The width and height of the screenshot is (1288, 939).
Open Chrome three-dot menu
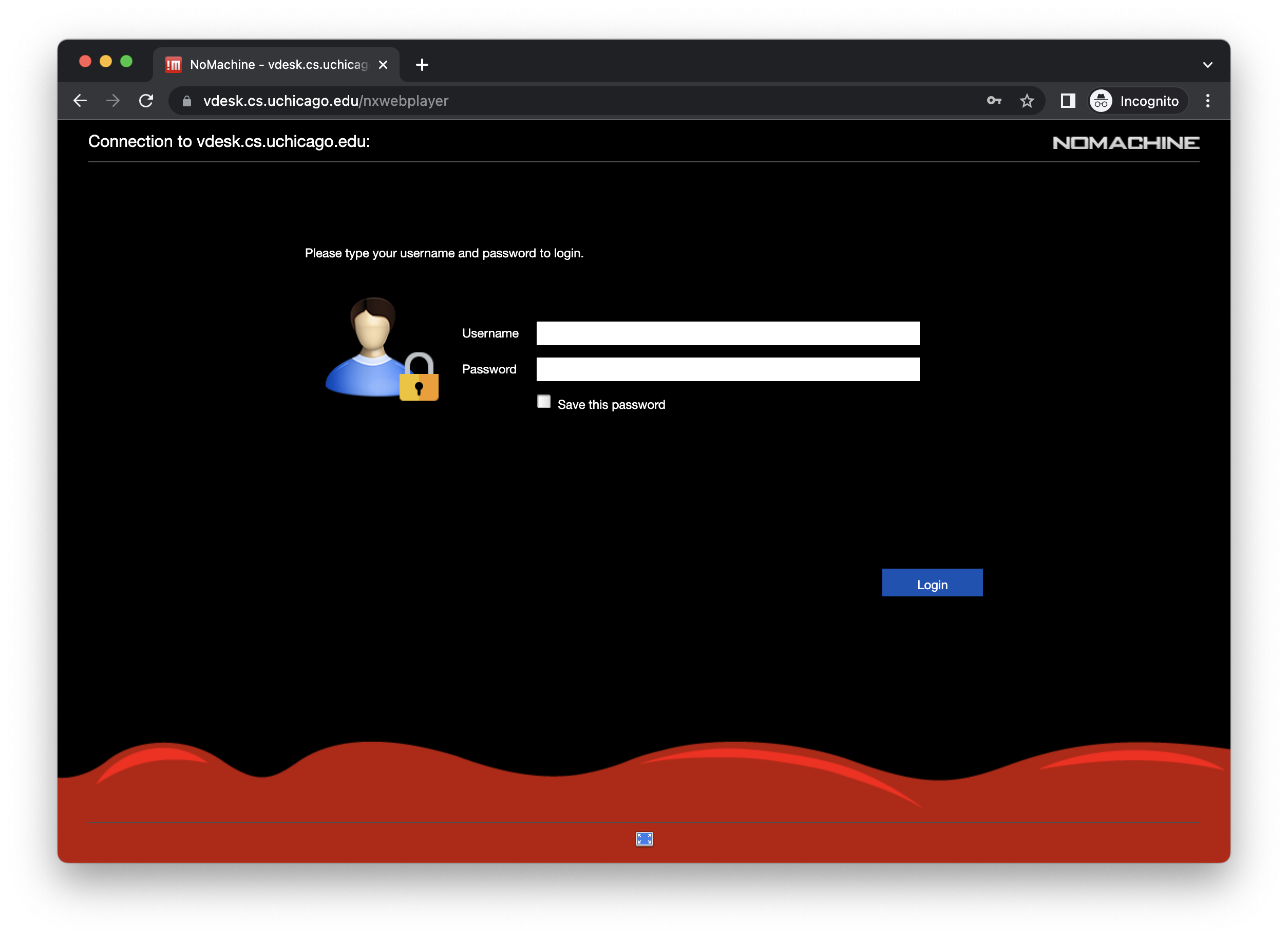1207,101
